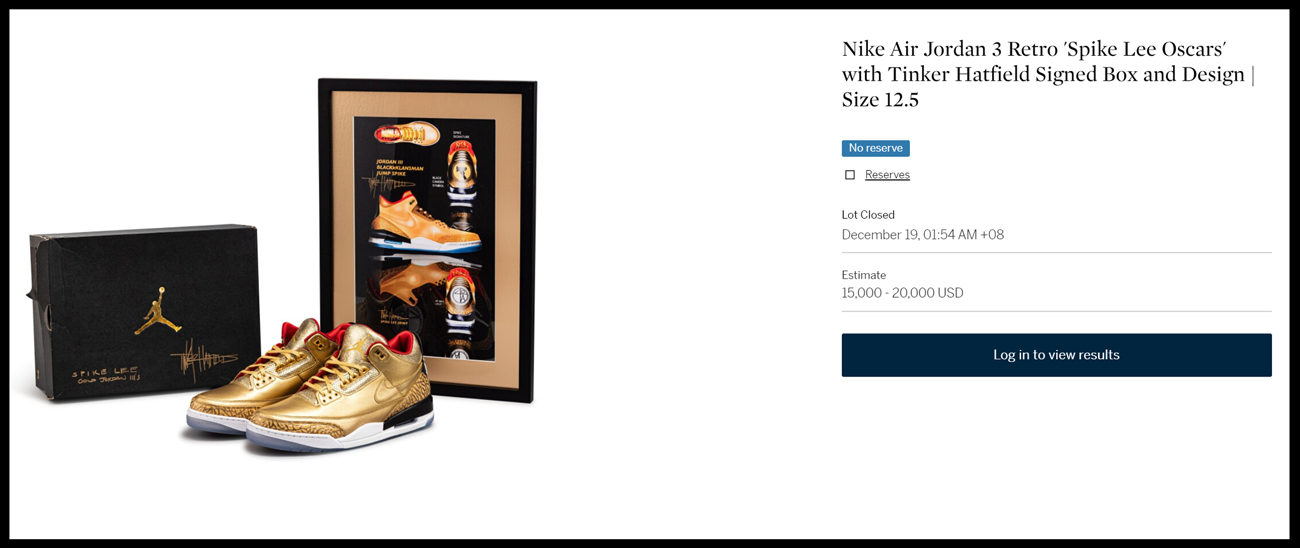Click the Log in to view results button
1300x548 pixels.
click(1056, 355)
